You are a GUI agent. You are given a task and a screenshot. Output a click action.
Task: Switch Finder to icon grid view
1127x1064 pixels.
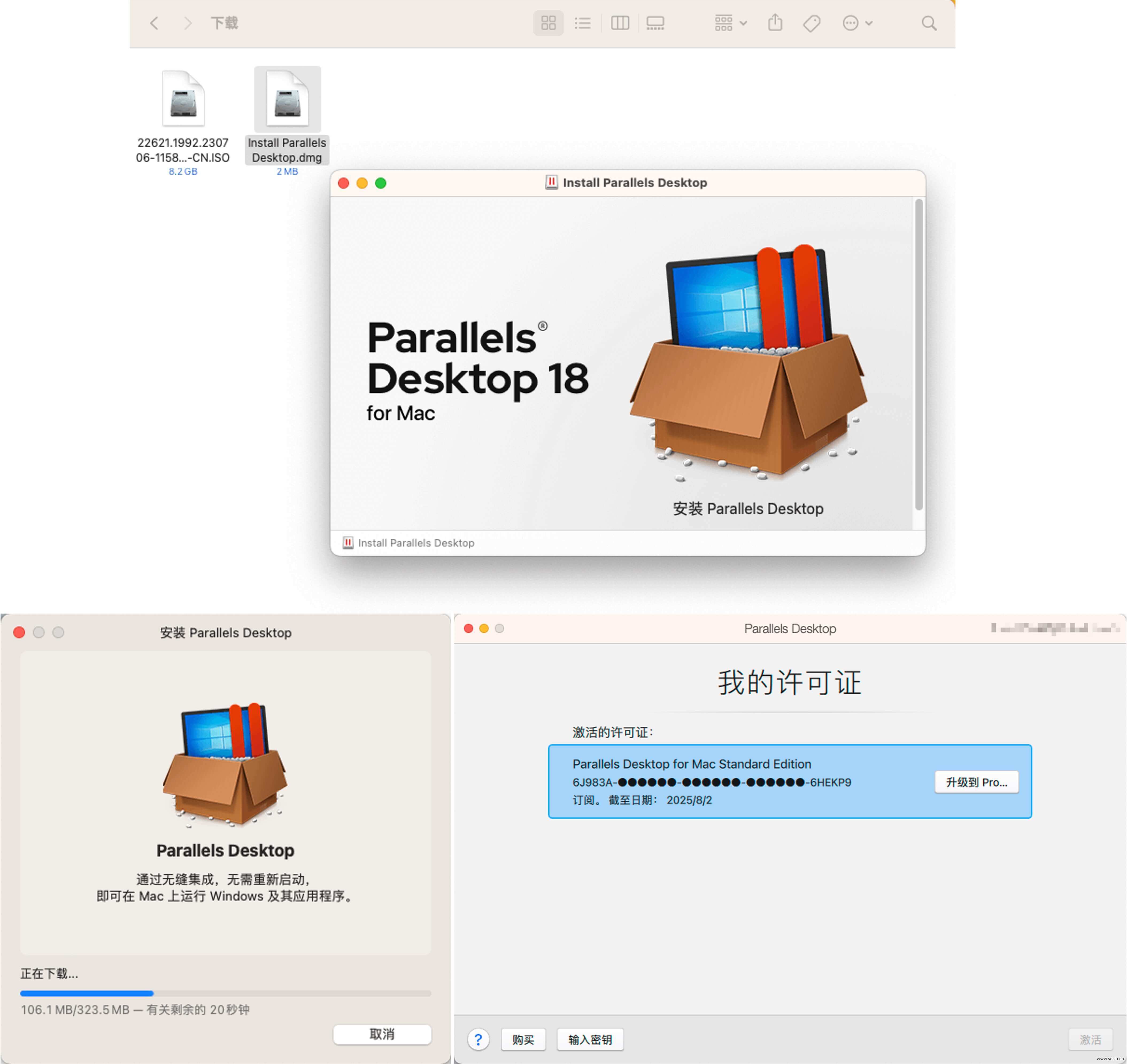(x=548, y=23)
